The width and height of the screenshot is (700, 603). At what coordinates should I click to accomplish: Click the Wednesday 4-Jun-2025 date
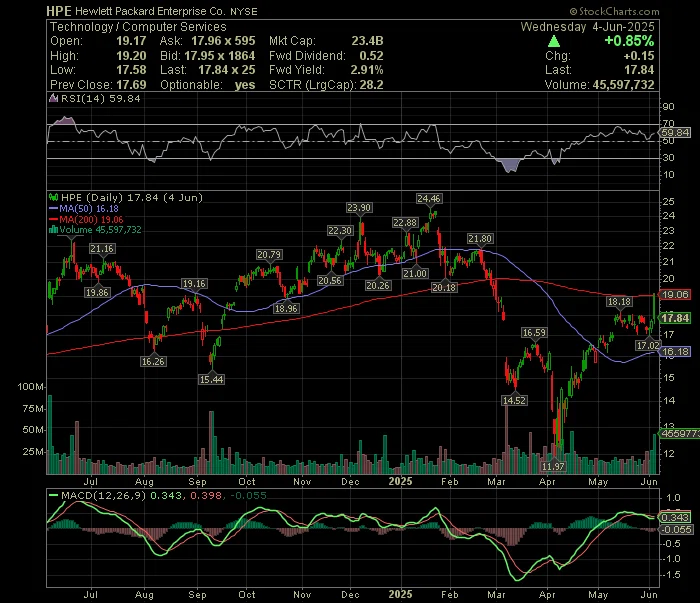click(587, 27)
